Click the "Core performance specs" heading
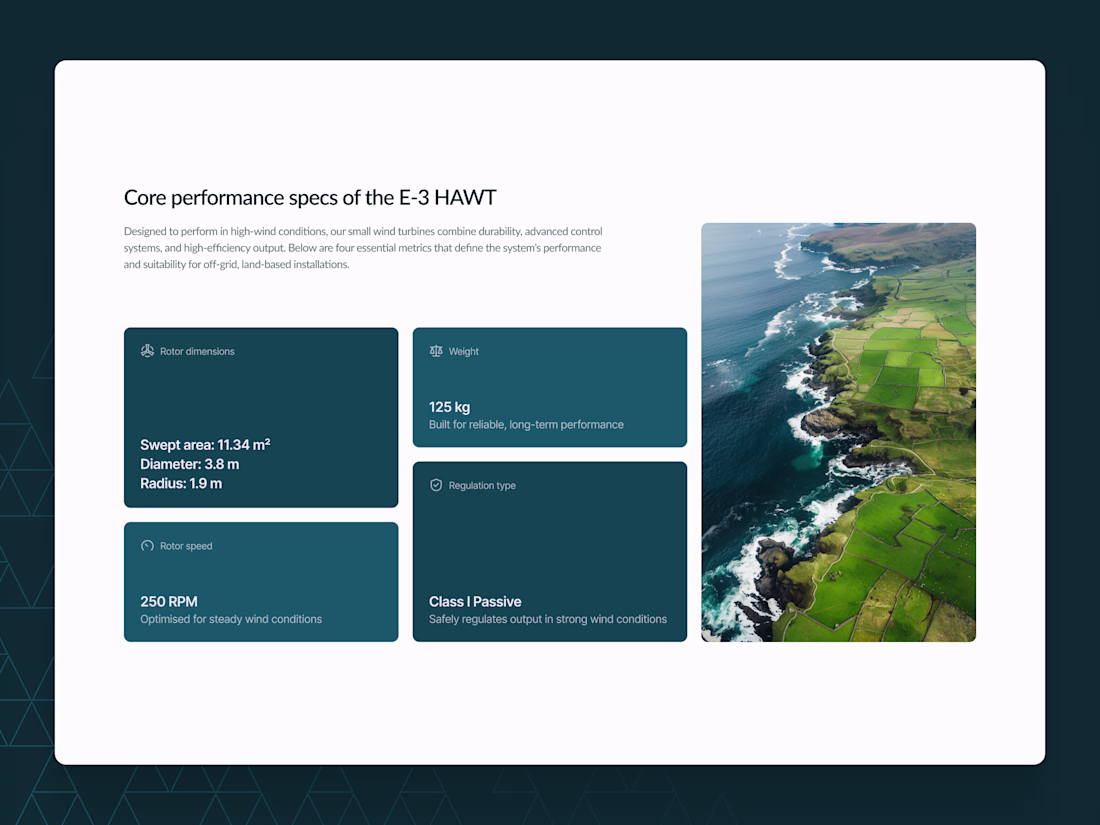 (310, 198)
